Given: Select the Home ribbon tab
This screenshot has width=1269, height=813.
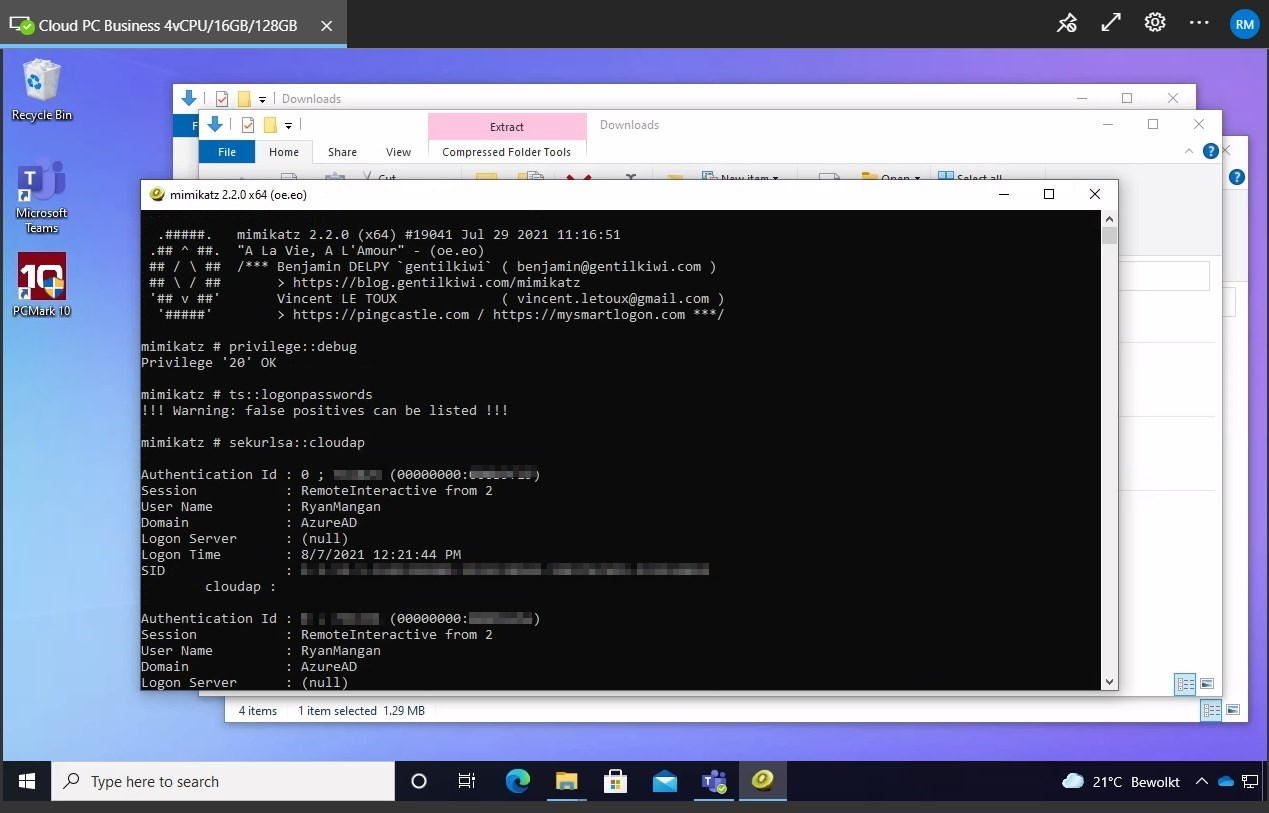Looking at the screenshot, I should (x=284, y=152).
